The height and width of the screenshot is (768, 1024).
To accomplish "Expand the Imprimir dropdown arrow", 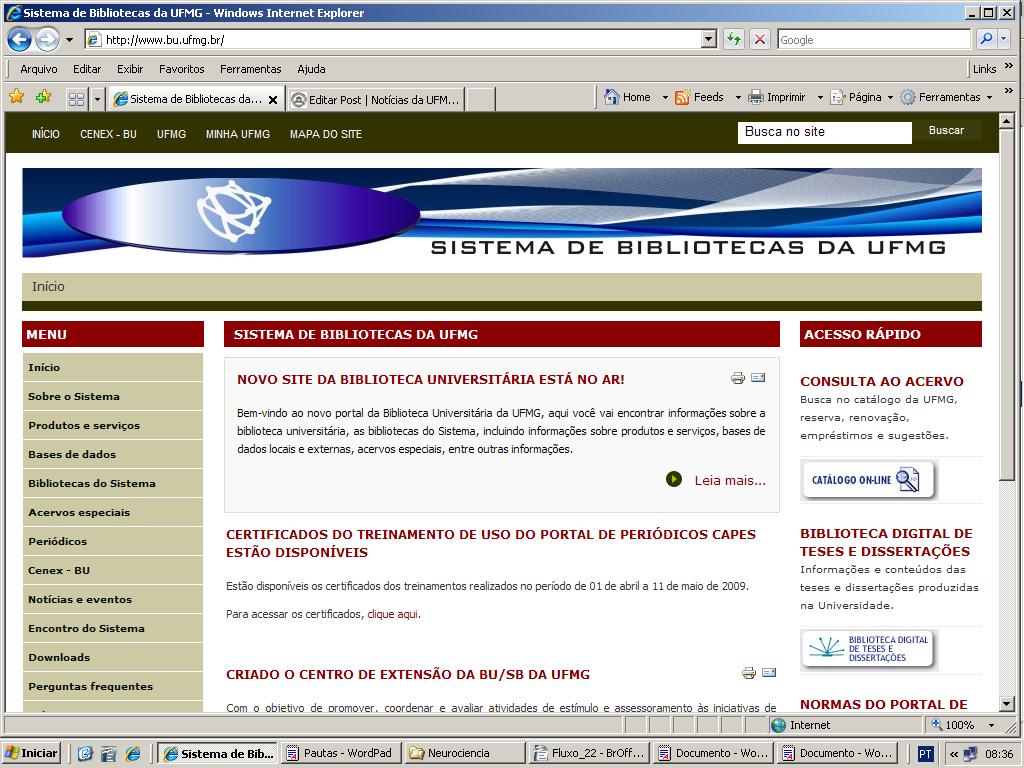I will coord(820,98).
